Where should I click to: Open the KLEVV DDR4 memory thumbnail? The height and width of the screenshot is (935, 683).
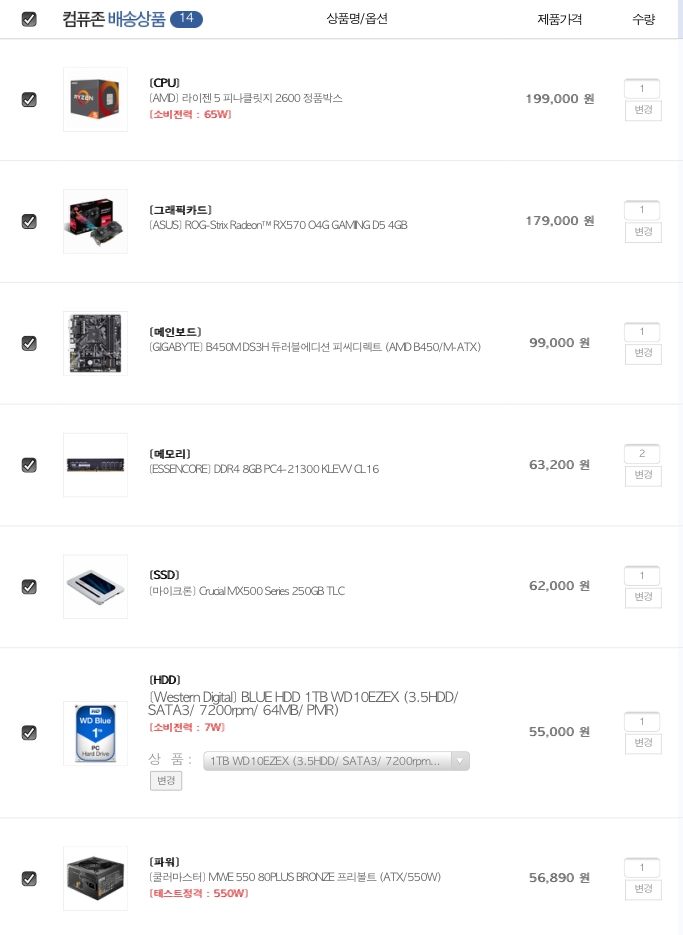95,465
